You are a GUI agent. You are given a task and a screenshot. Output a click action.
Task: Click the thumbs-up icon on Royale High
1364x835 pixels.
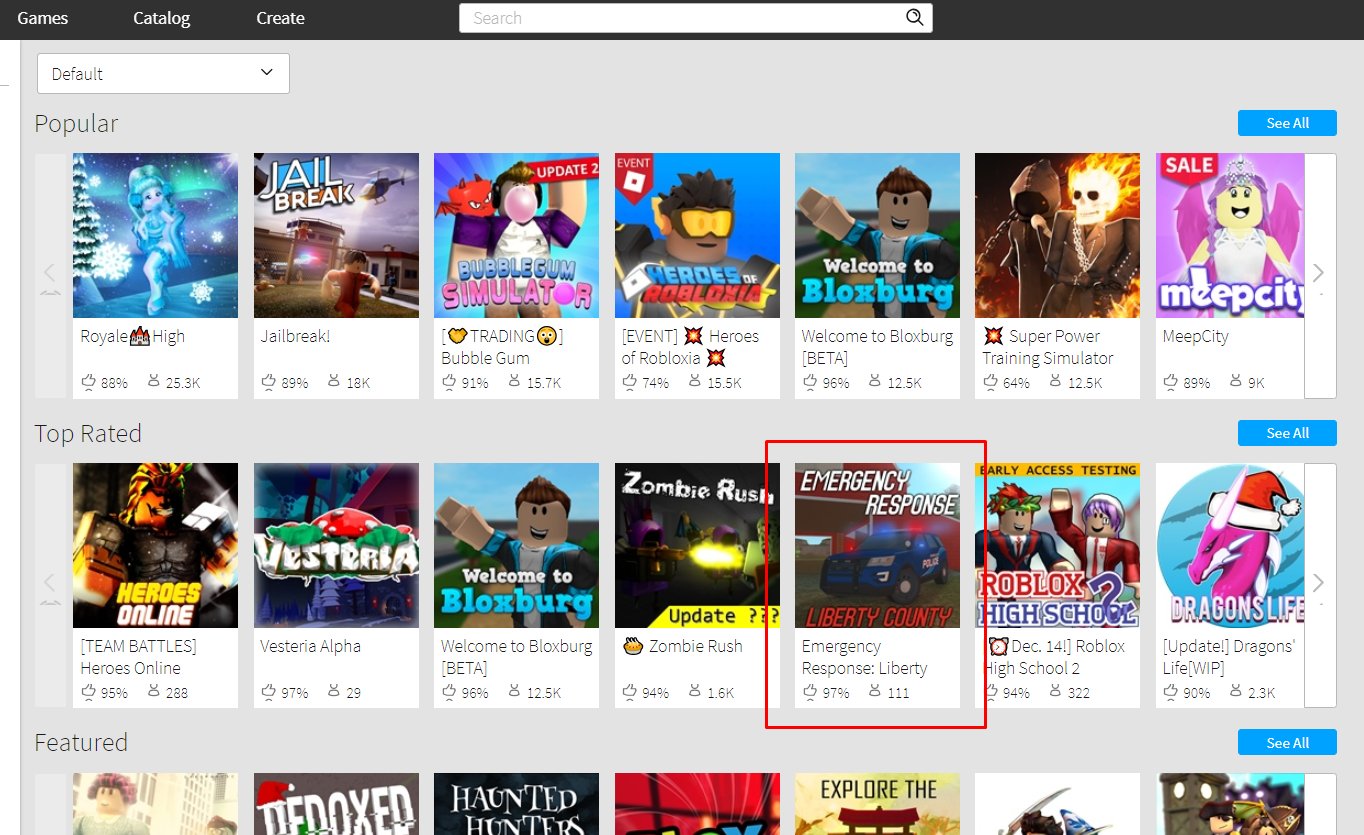point(88,382)
